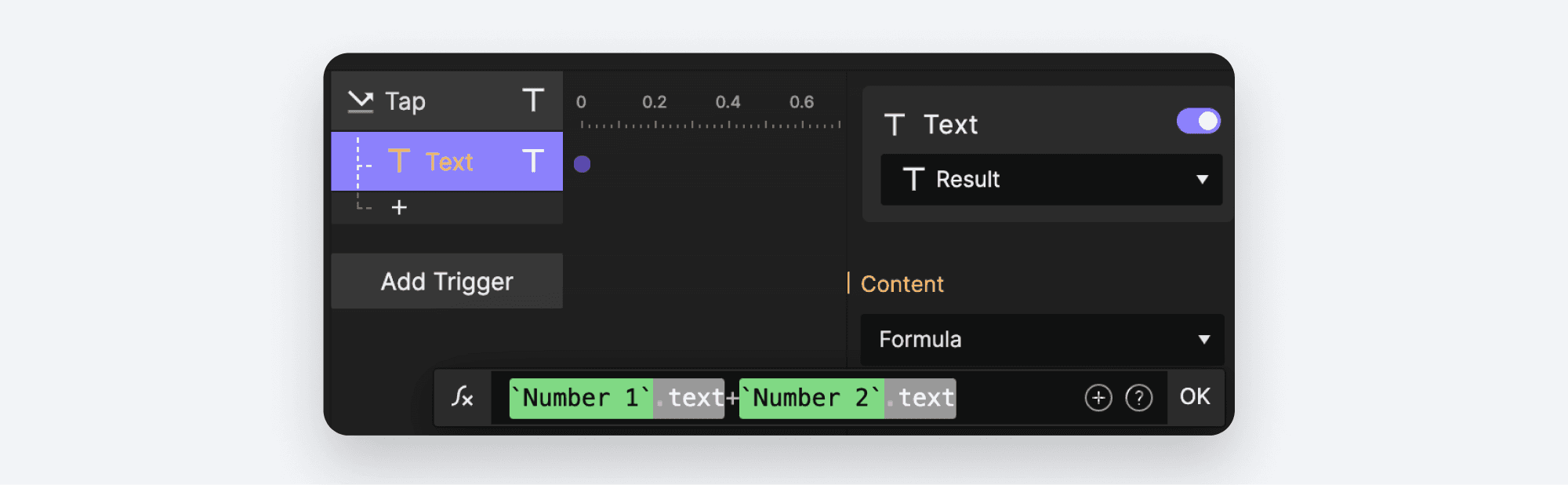Click the fx formula icon
Screen dimensions: 1568x485
pos(463,397)
